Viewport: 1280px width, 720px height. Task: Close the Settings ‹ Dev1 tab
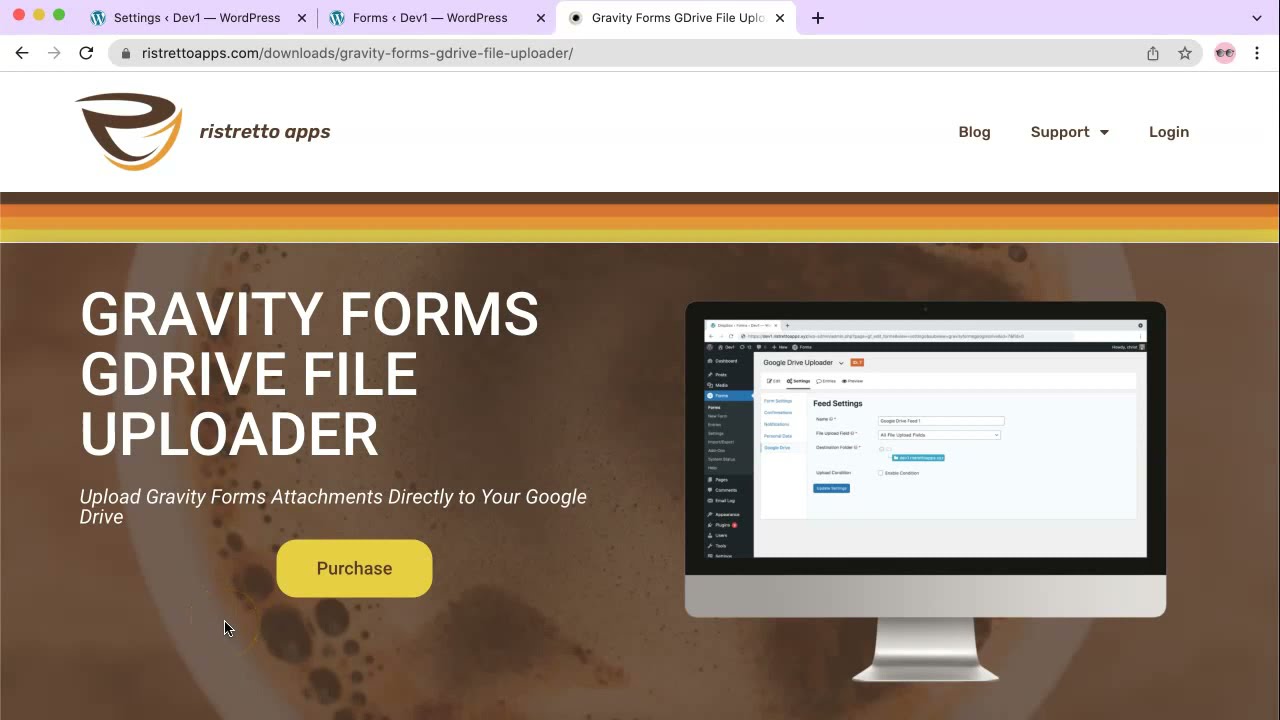[x=302, y=18]
